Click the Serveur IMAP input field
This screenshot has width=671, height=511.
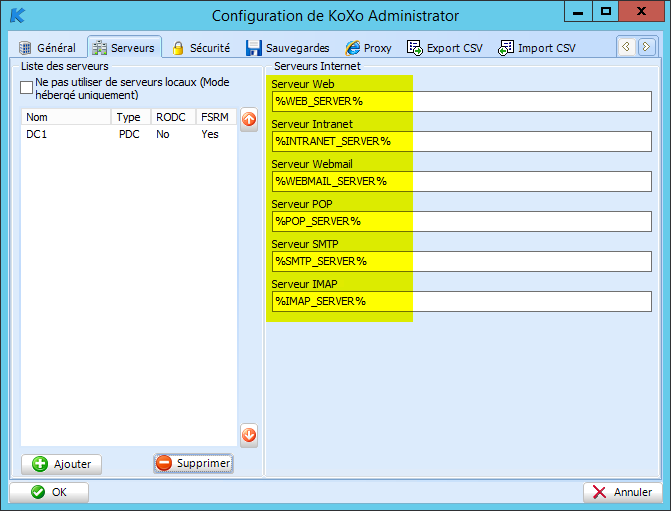pyautogui.click(x=462, y=301)
